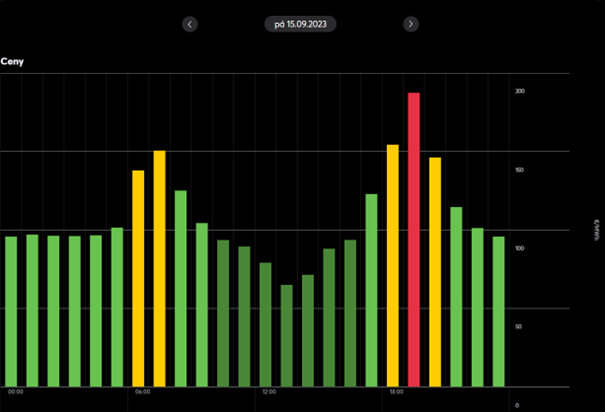605x412 pixels.
Task: Click the 06:00 time axis label
Action: coord(142,392)
